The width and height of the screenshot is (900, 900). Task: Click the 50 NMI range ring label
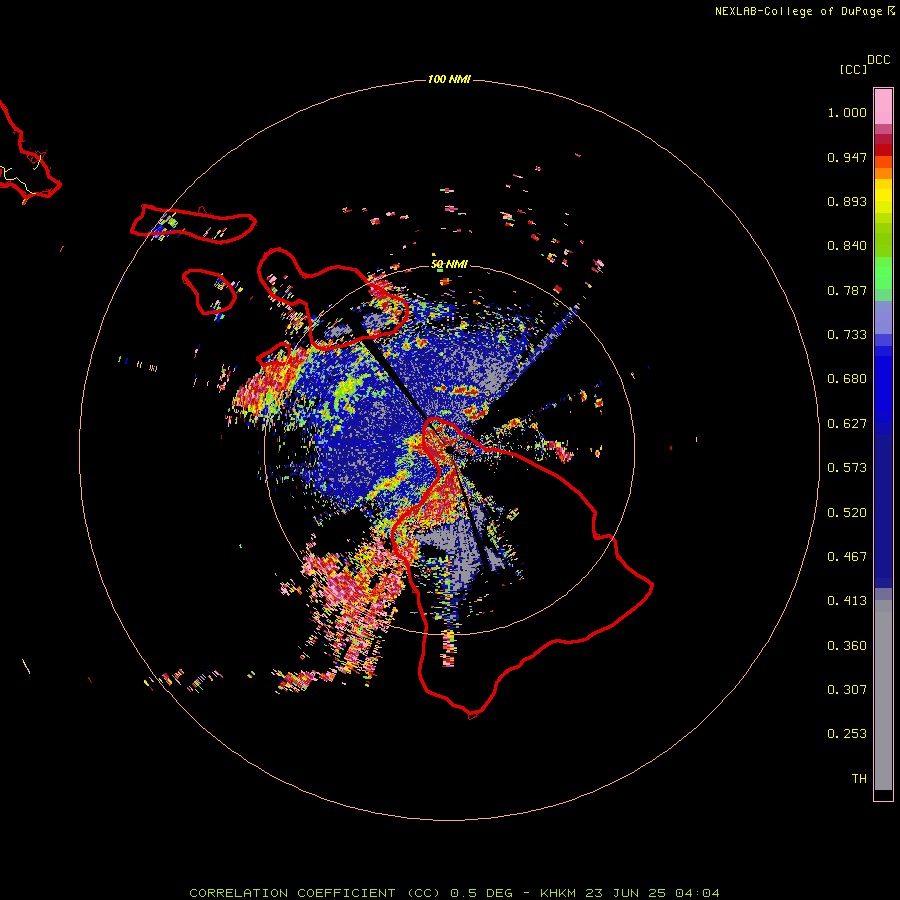pos(449,264)
